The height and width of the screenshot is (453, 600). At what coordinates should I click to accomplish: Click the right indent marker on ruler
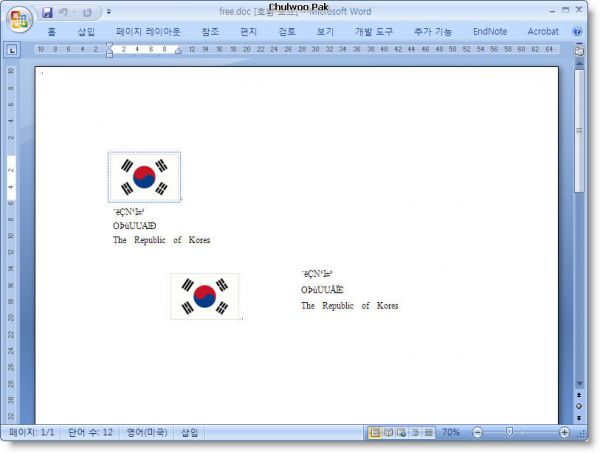point(178,51)
